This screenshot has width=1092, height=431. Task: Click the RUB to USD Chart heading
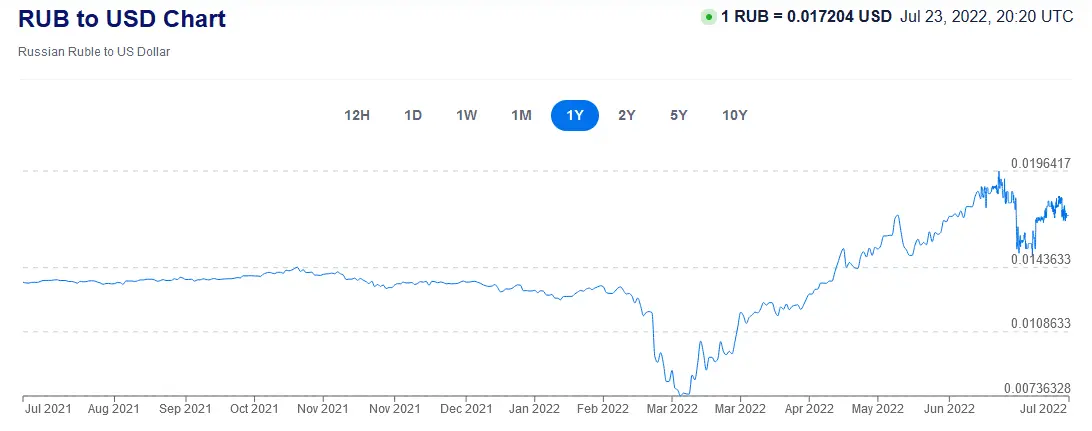[122, 19]
